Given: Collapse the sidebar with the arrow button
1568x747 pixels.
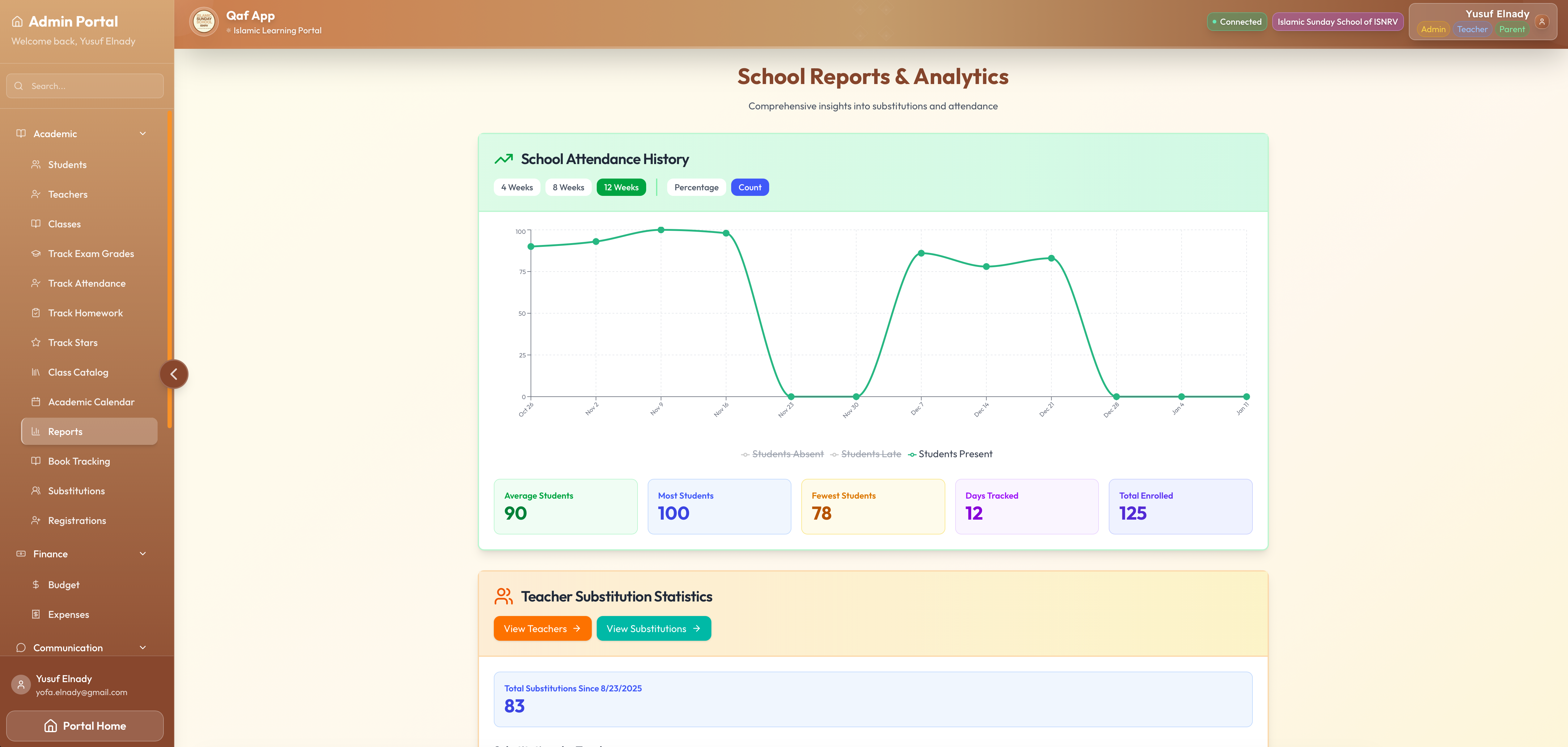Looking at the screenshot, I should pyautogui.click(x=174, y=373).
